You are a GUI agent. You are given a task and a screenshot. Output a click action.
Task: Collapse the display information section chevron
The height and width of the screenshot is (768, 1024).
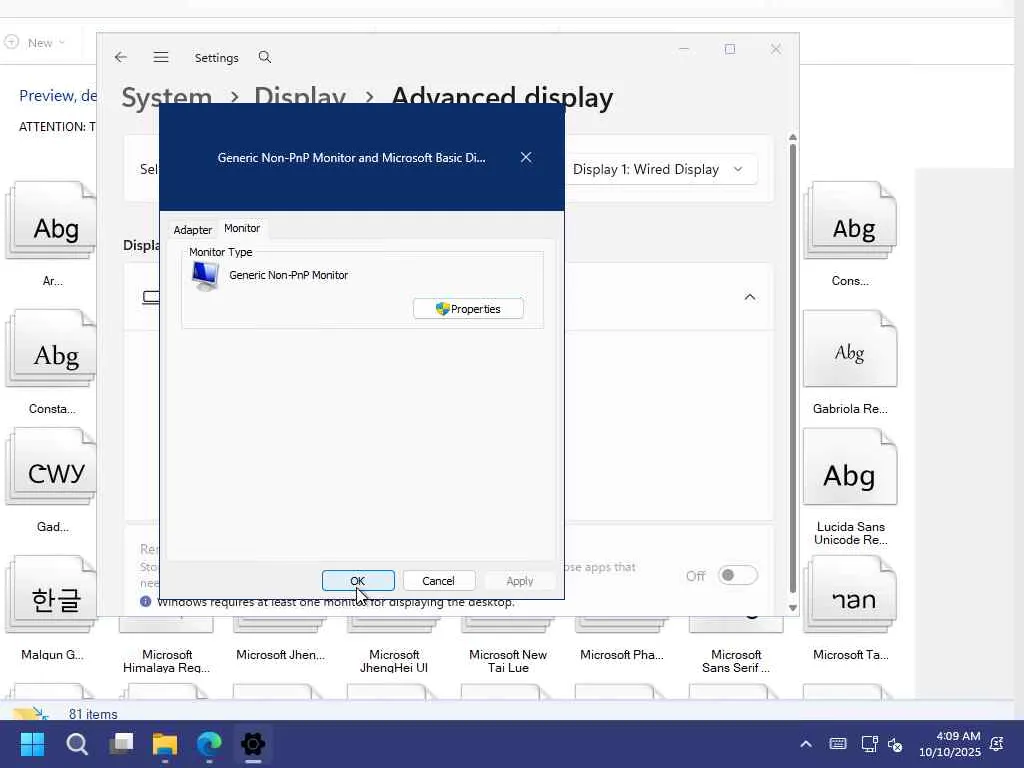pyautogui.click(x=750, y=297)
